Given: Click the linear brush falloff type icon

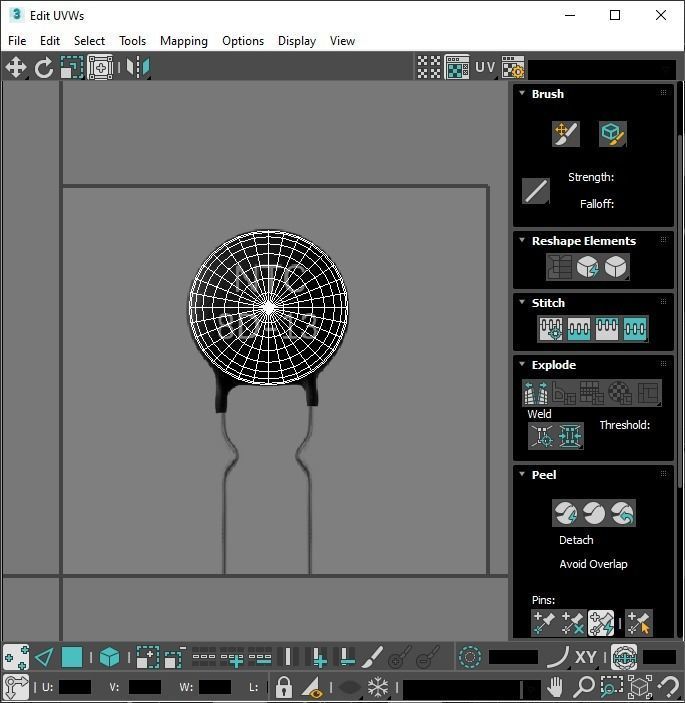Looking at the screenshot, I should (x=536, y=191).
